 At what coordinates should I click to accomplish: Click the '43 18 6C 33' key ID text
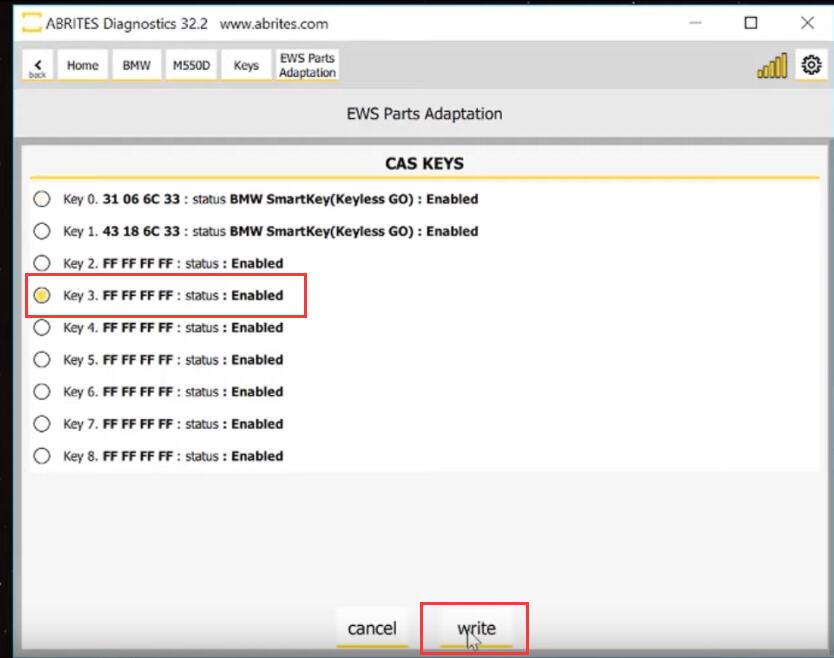click(141, 231)
